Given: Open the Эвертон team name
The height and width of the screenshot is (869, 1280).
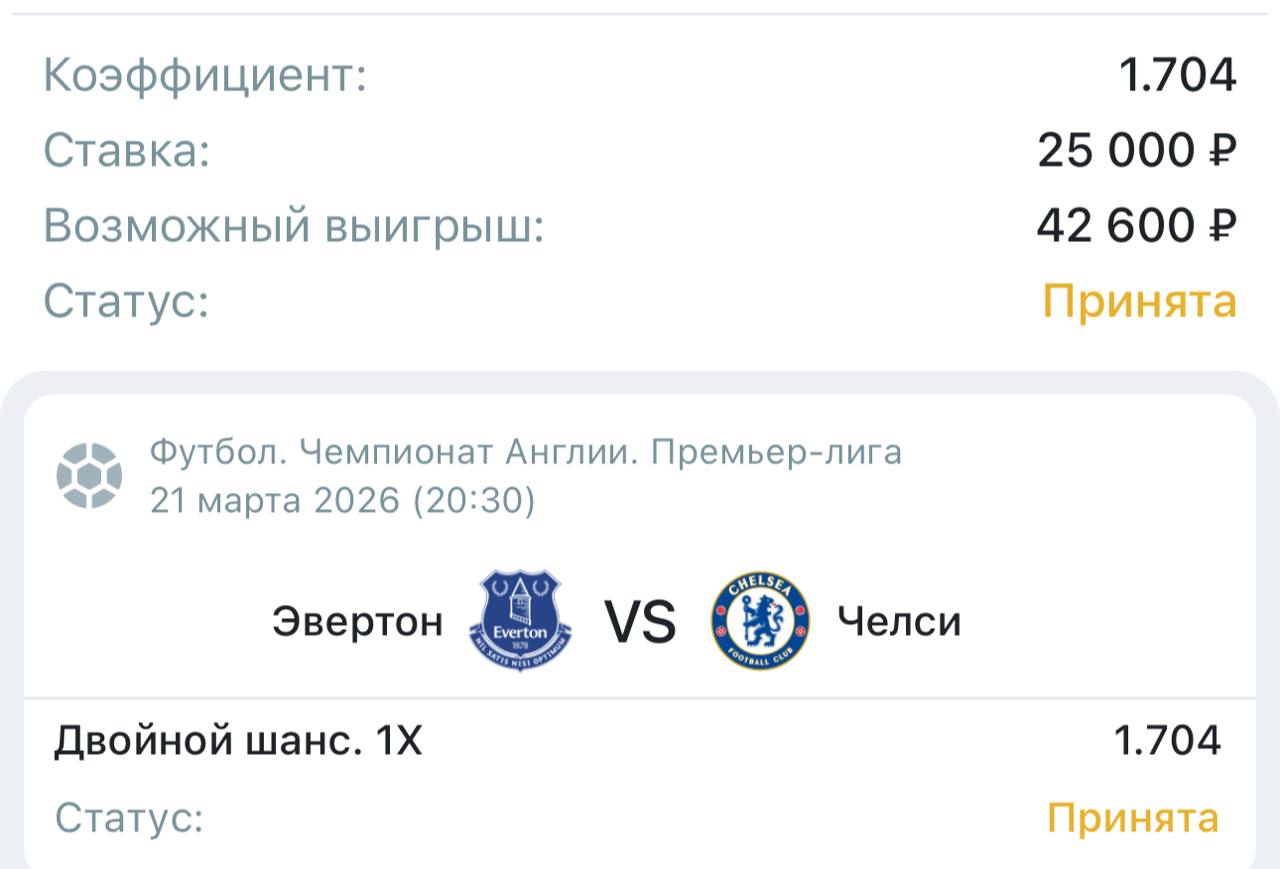Looking at the screenshot, I should click(x=357, y=622).
